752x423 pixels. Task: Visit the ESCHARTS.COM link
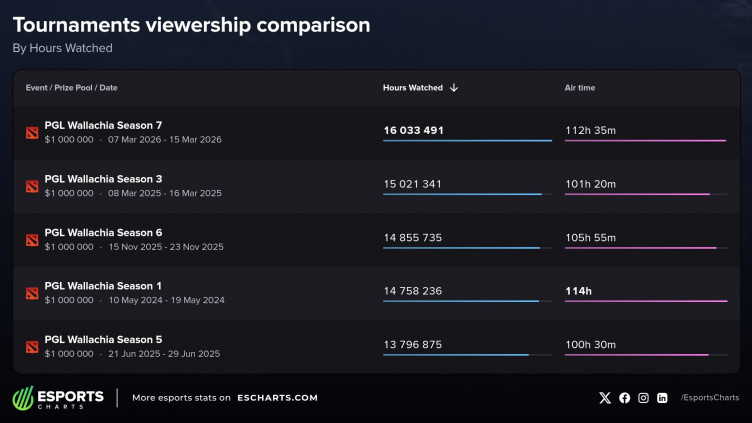pos(277,398)
